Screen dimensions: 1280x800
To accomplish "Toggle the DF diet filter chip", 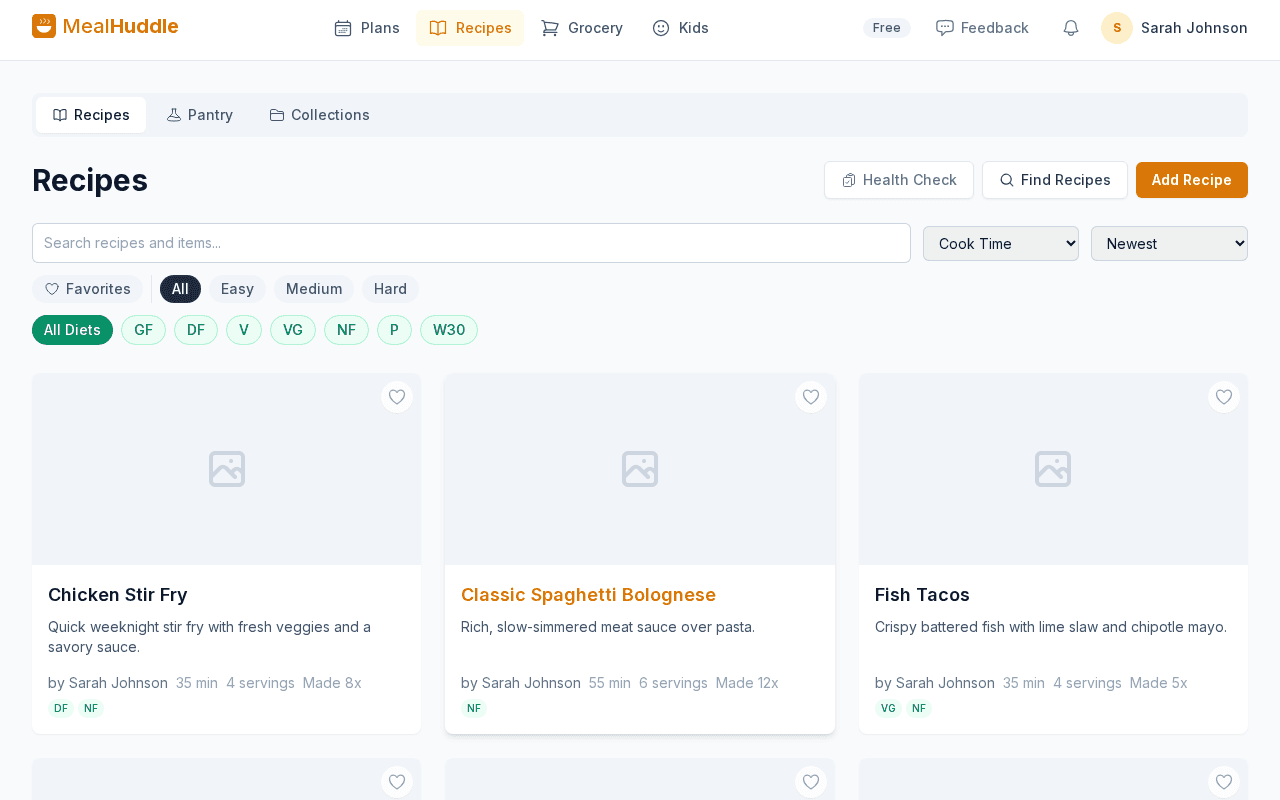I will pyautogui.click(x=196, y=330).
